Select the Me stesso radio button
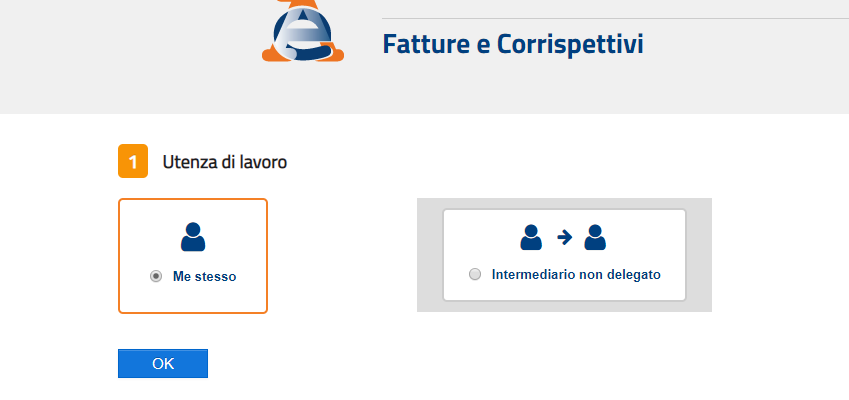 (x=156, y=276)
